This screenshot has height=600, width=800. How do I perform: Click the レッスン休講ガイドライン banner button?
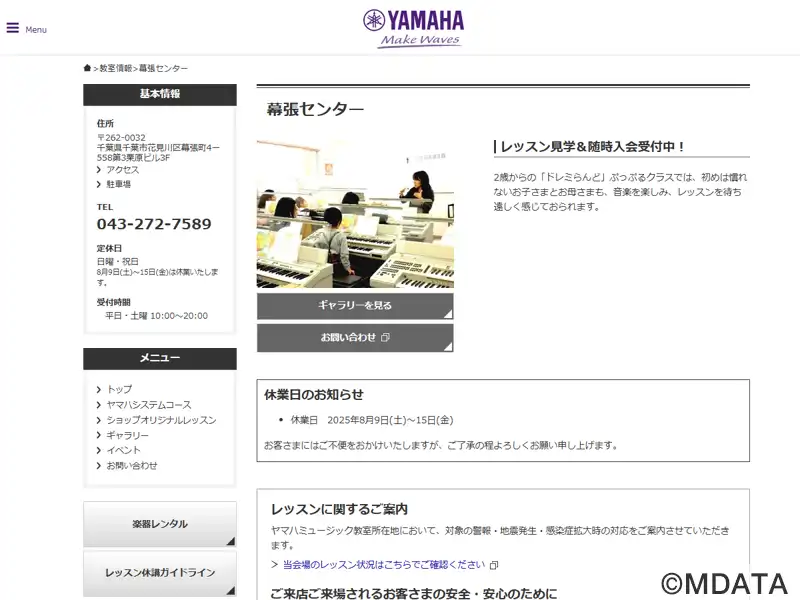160,573
